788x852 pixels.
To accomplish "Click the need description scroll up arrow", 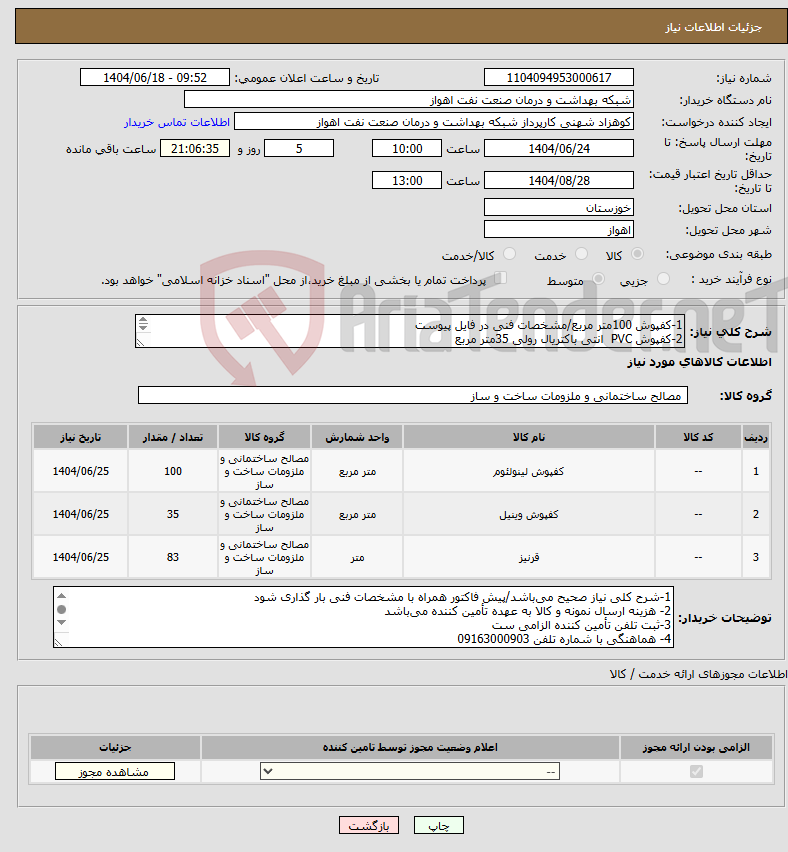I will 143,320.
